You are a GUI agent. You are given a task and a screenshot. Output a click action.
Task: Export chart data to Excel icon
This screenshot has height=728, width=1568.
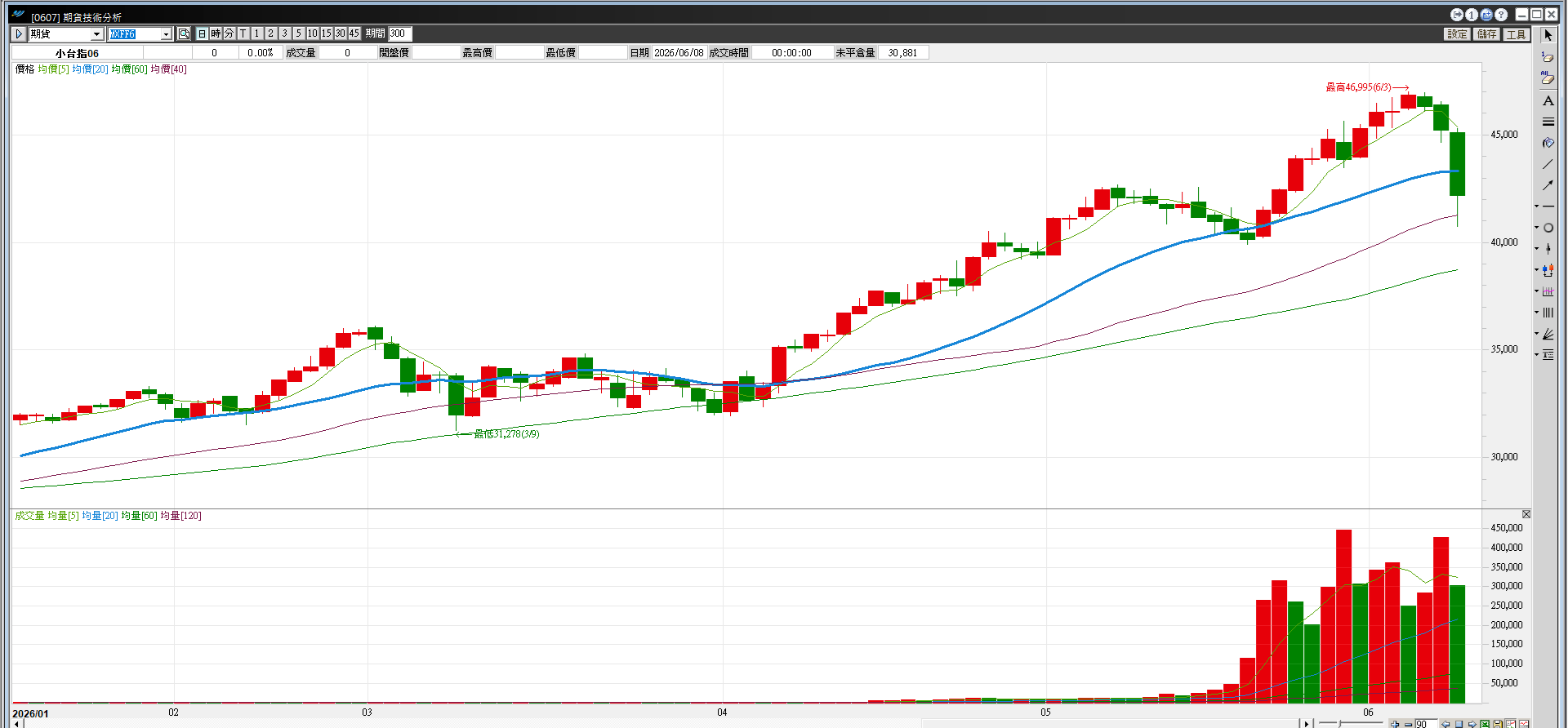click(1485, 724)
